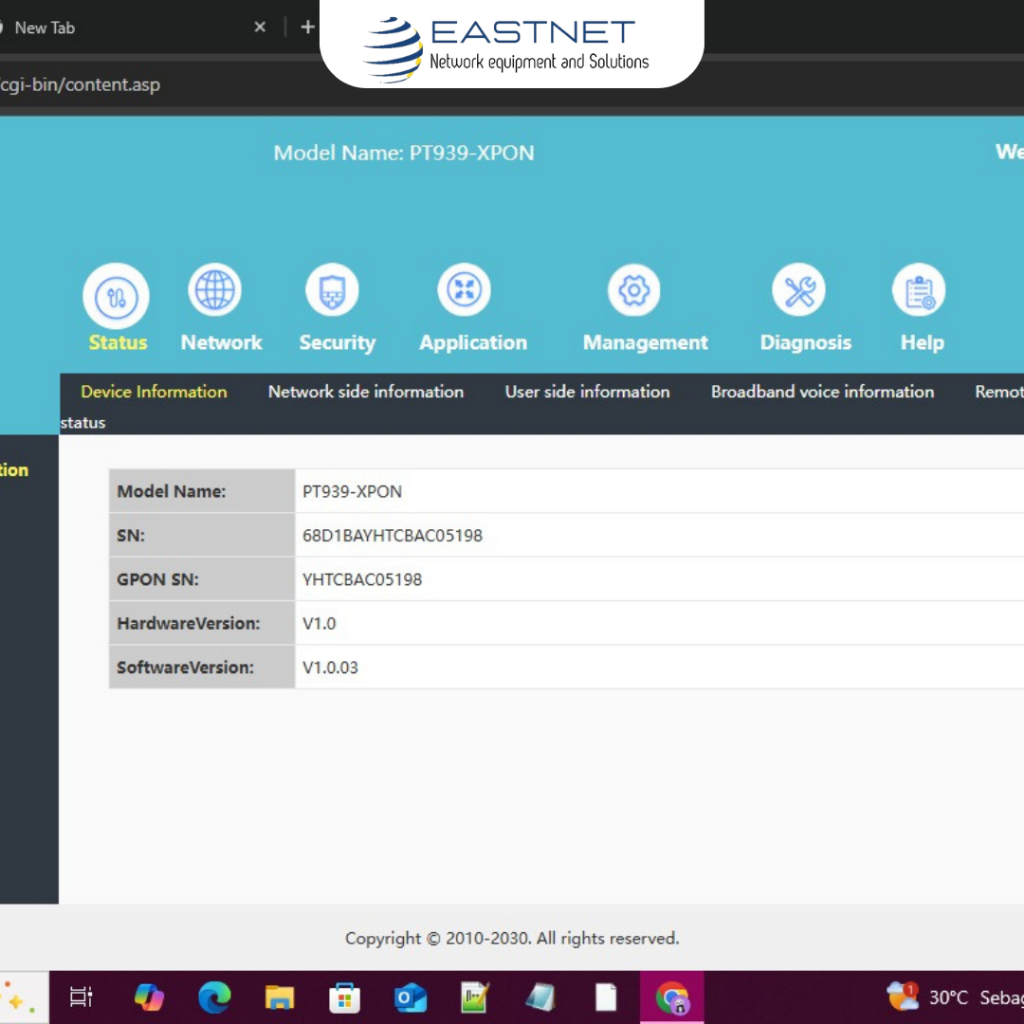Viewport: 1024px width, 1024px height.
Task: Open Broadband voice information tab
Action: (822, 392)
